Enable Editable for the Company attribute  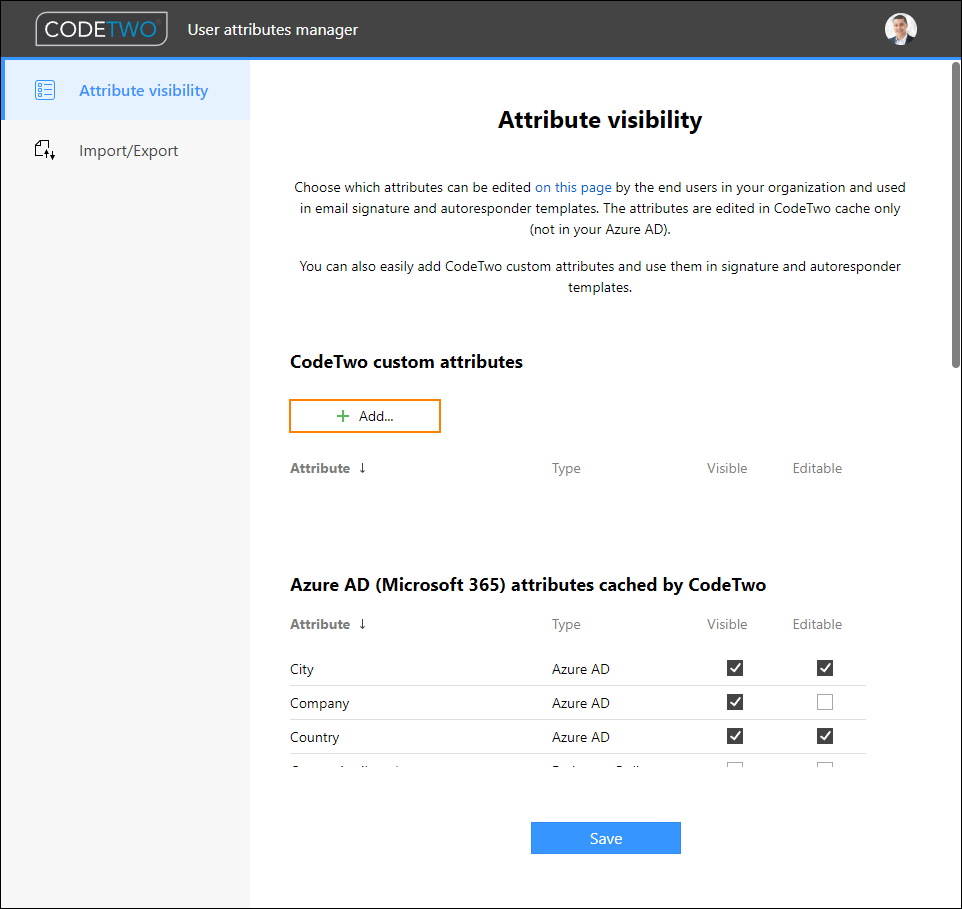(x=825, y=702)
